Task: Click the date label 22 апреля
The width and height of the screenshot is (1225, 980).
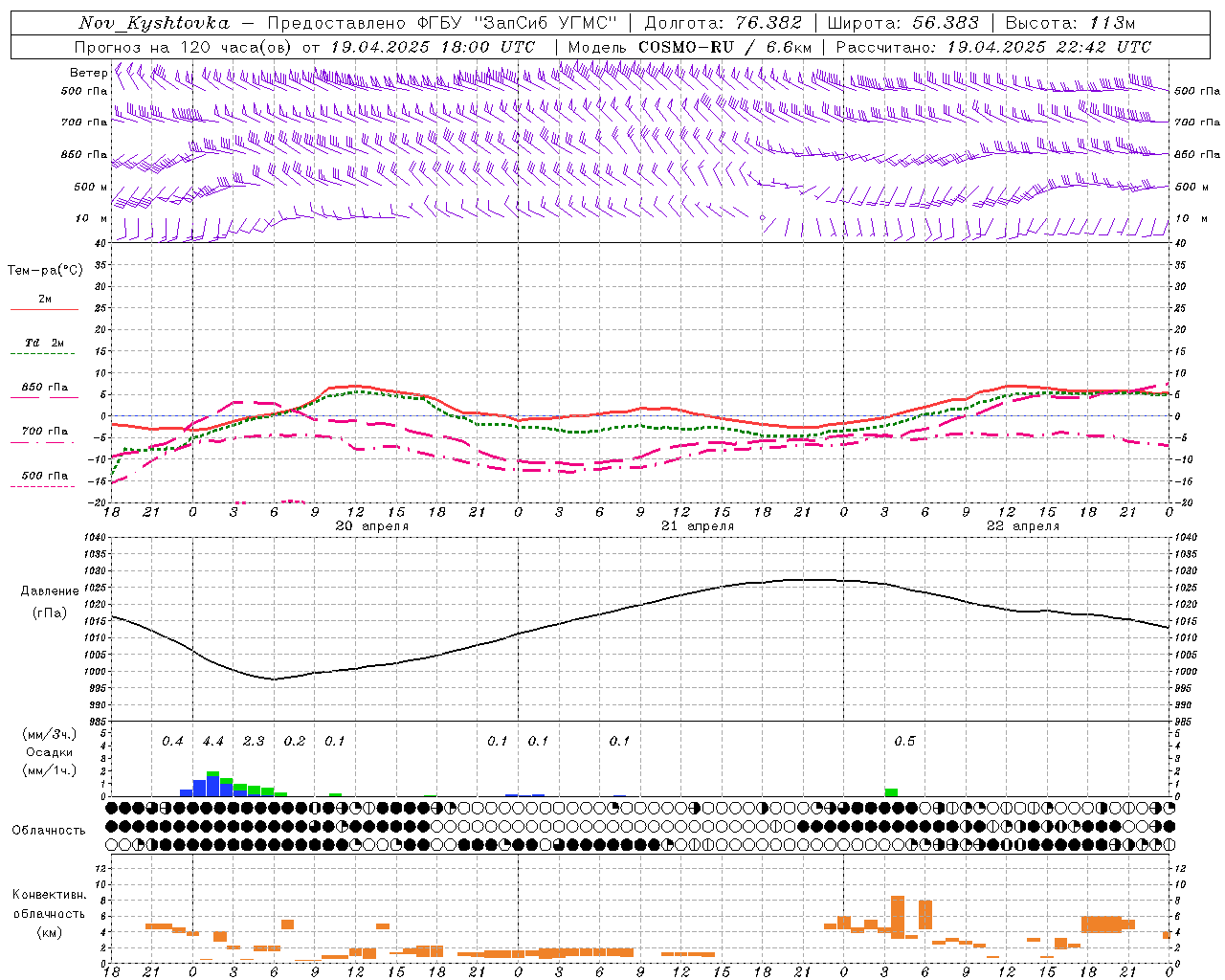Action: pos(1023,526)
